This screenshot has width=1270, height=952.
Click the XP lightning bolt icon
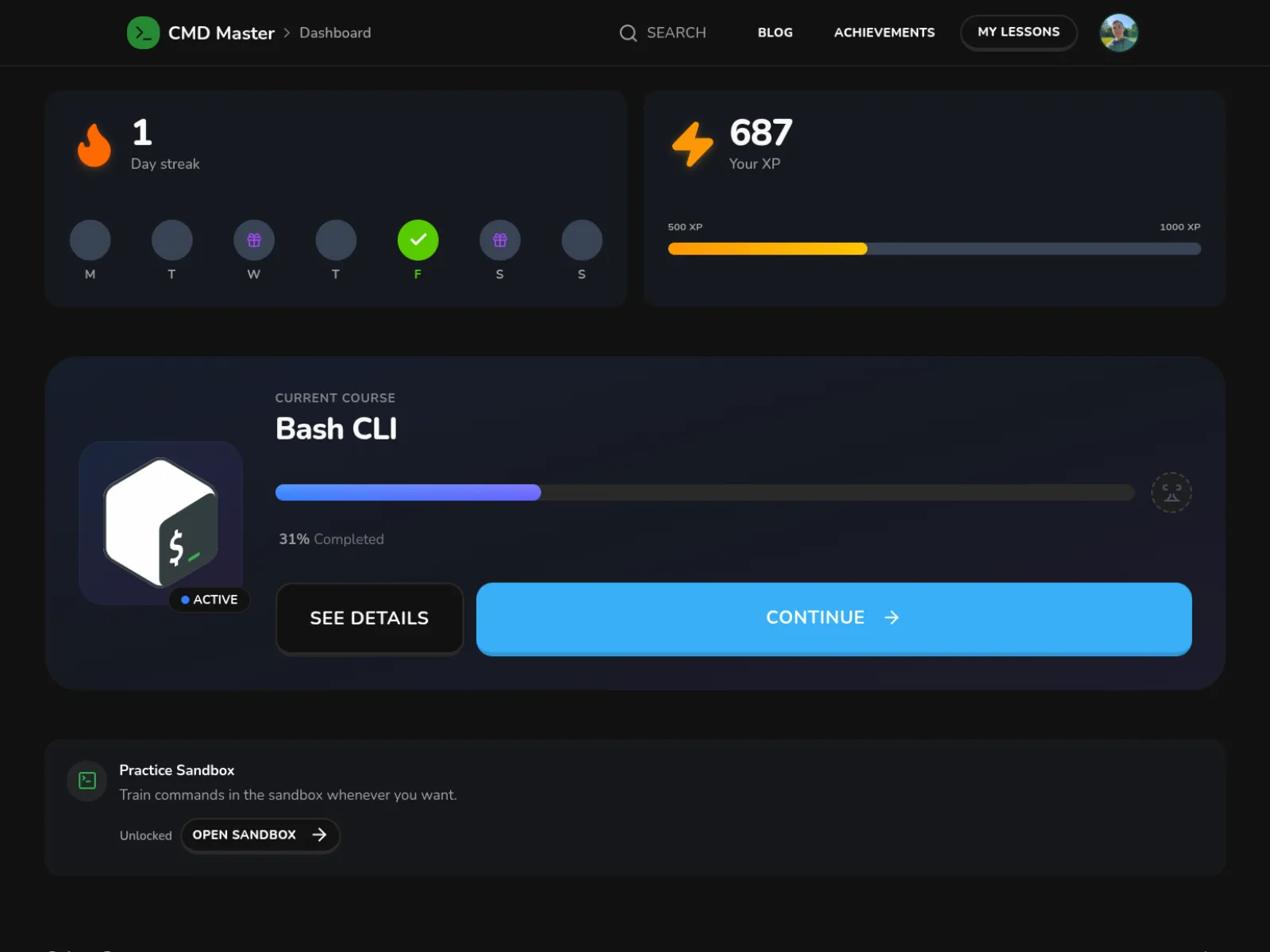[x=693, y=144]
